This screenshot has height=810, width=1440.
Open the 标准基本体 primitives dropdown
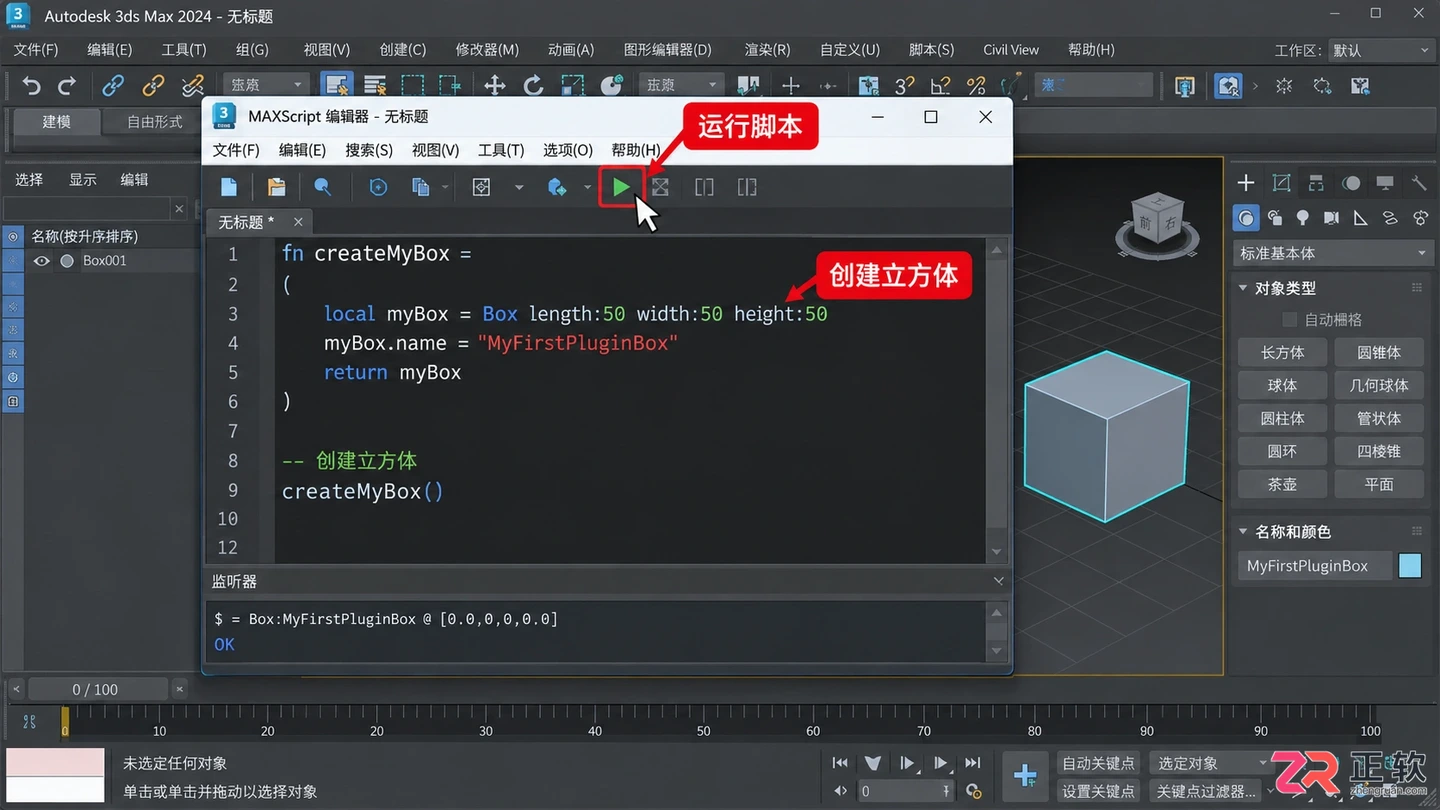(1332, 253)
